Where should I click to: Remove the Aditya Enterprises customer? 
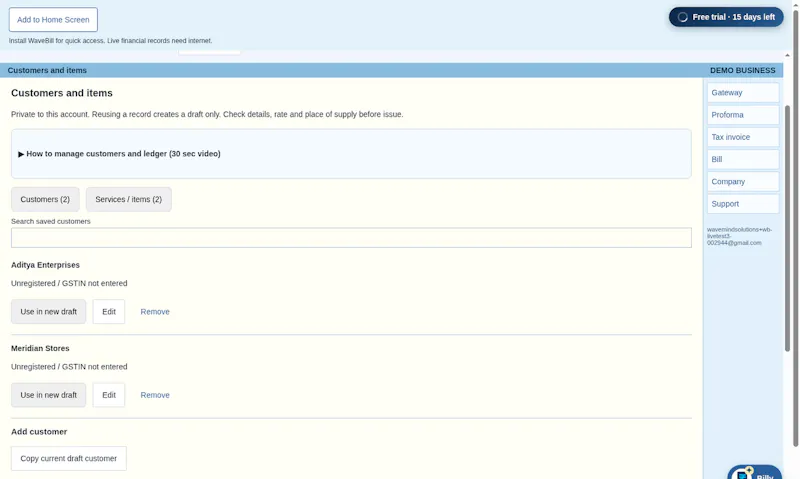(155, 312)
